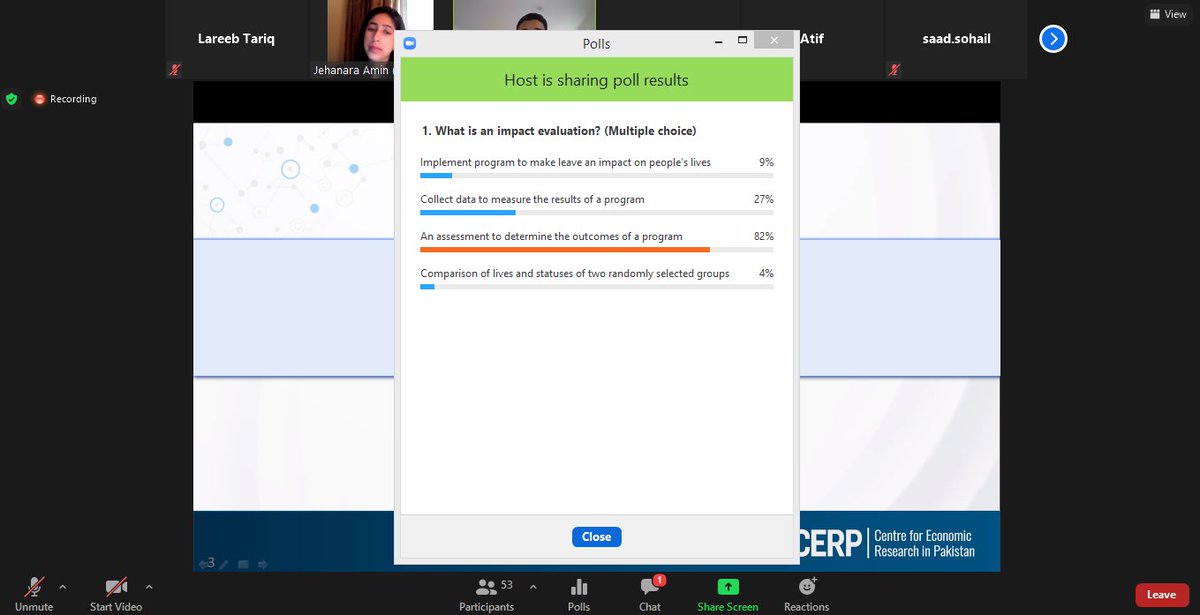
Task: Start Video from the toolbar
Action: point(116,593)
